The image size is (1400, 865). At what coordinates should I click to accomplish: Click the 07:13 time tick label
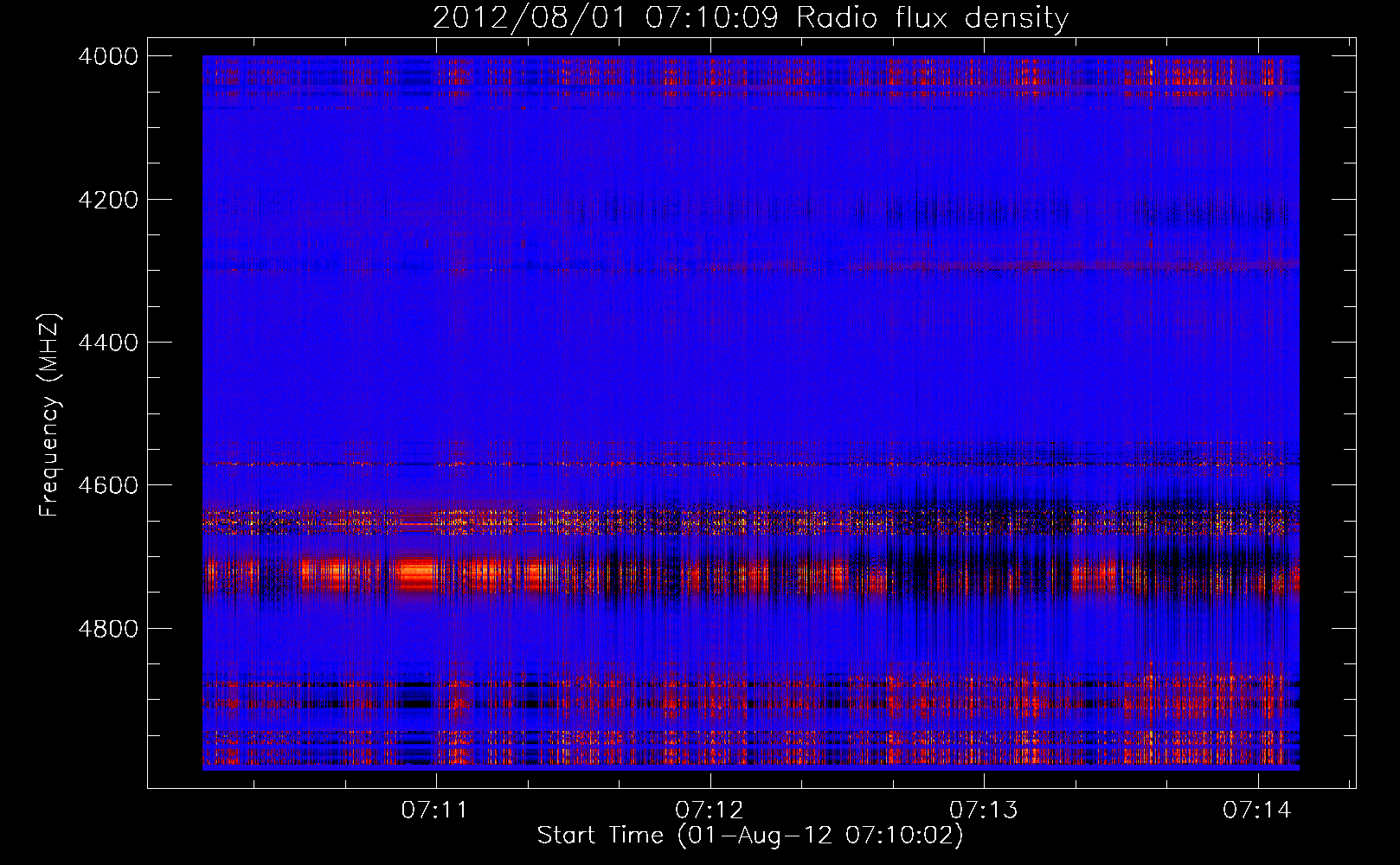coord(984,811)
